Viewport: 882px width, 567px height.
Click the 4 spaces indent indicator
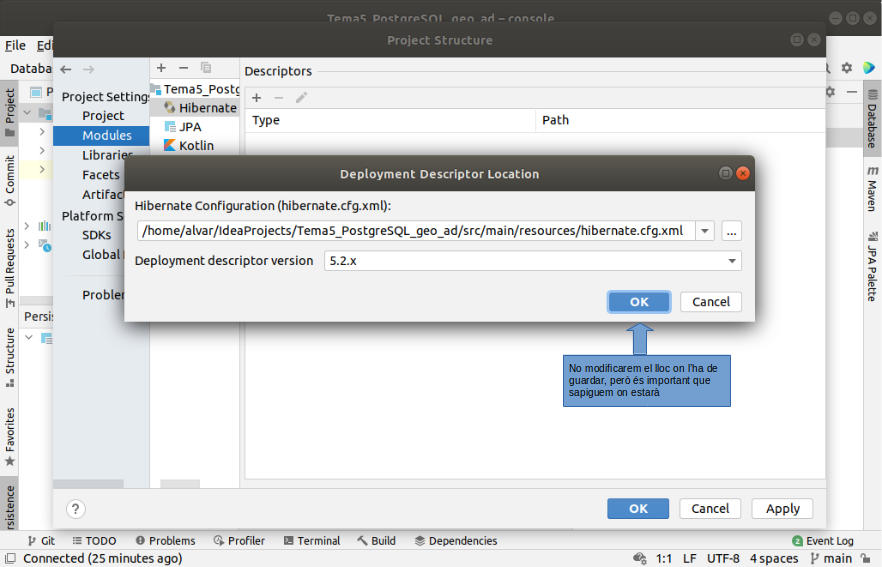pos(774,559)
